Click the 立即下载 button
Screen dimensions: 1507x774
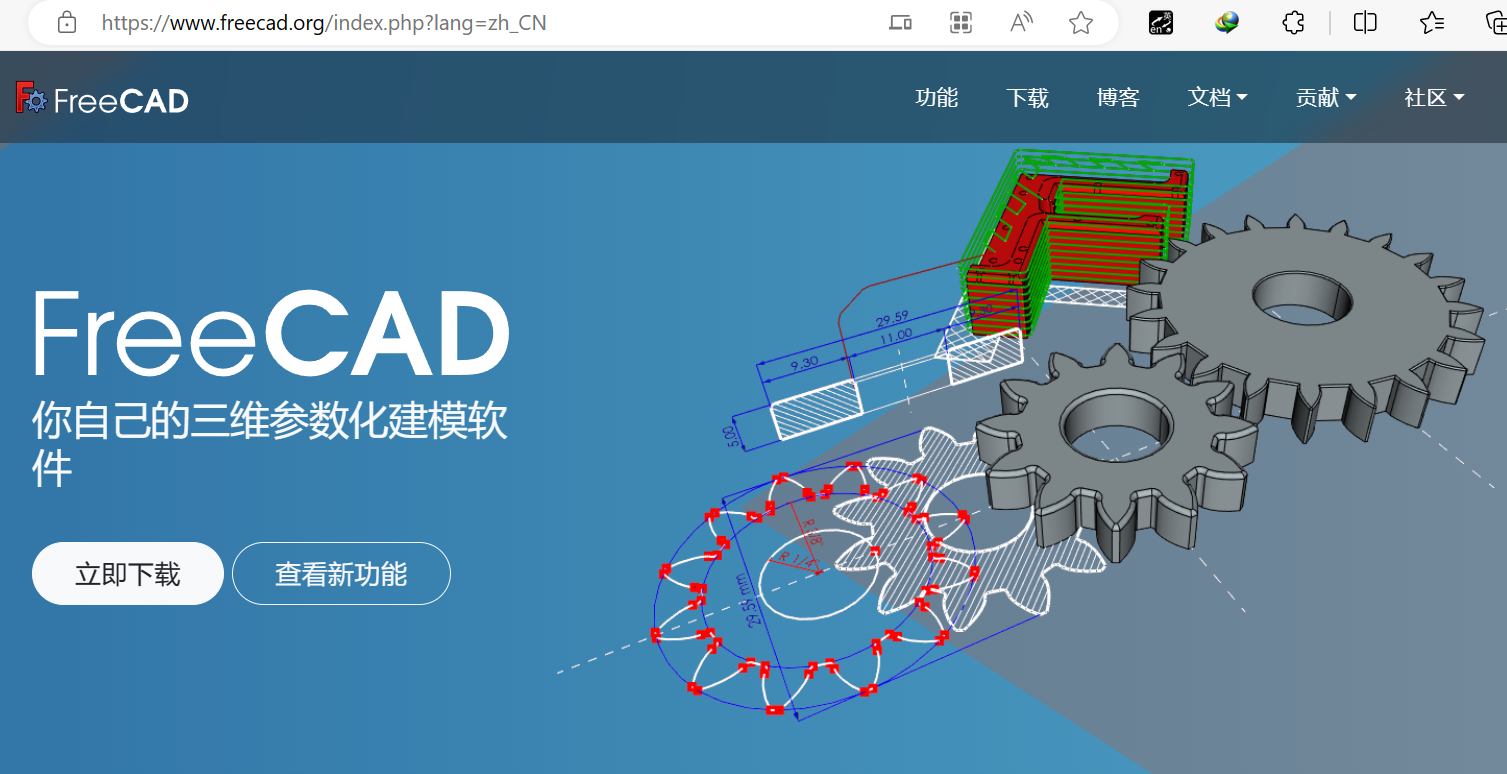[x=127, y=573]
